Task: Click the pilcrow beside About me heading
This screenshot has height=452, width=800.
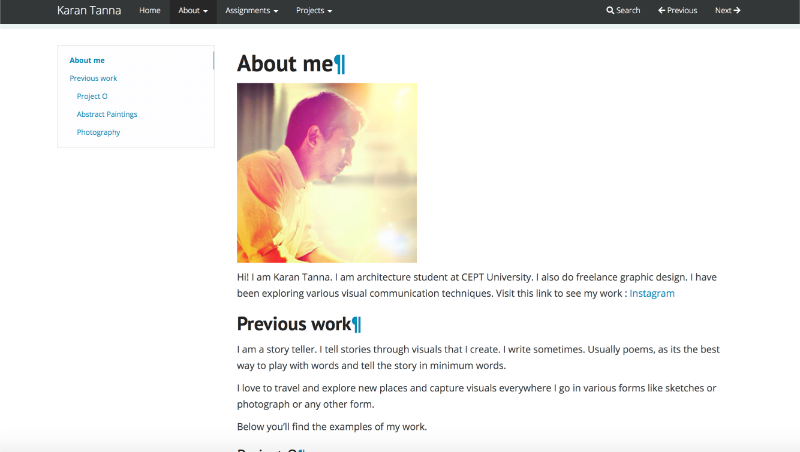Action: coord(340,65)
